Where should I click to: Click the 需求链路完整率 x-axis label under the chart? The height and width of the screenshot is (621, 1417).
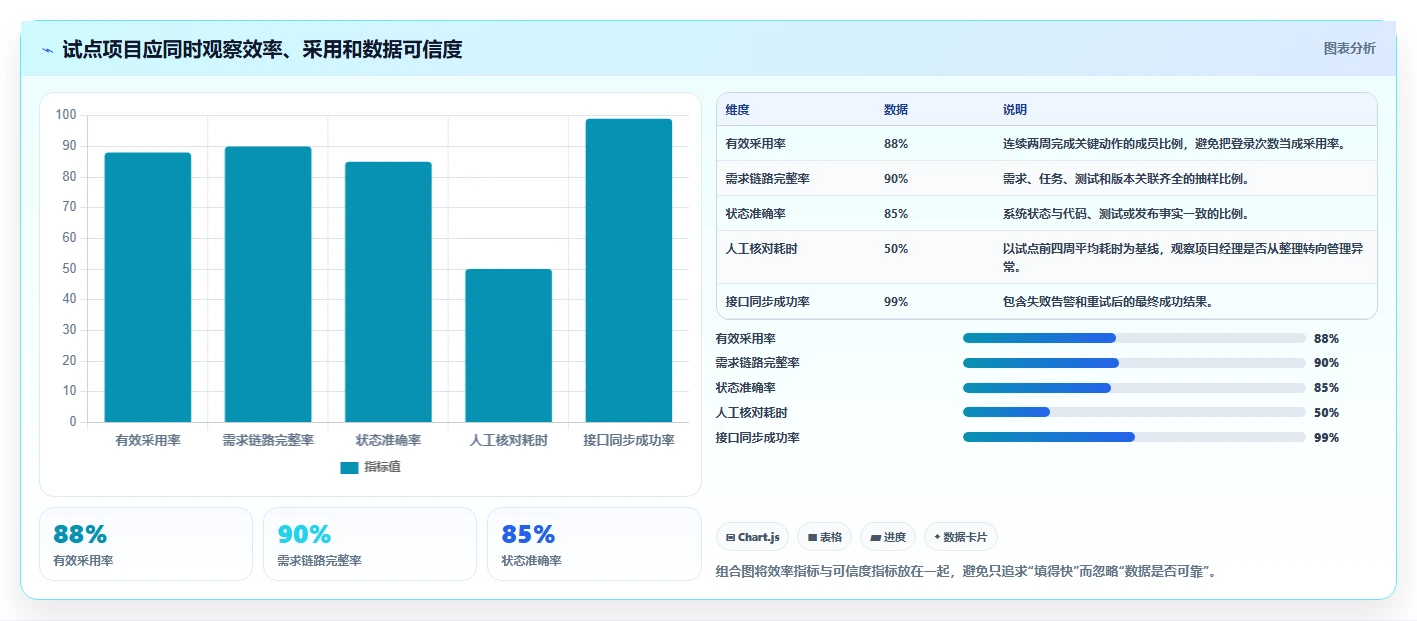pos(268,441)
